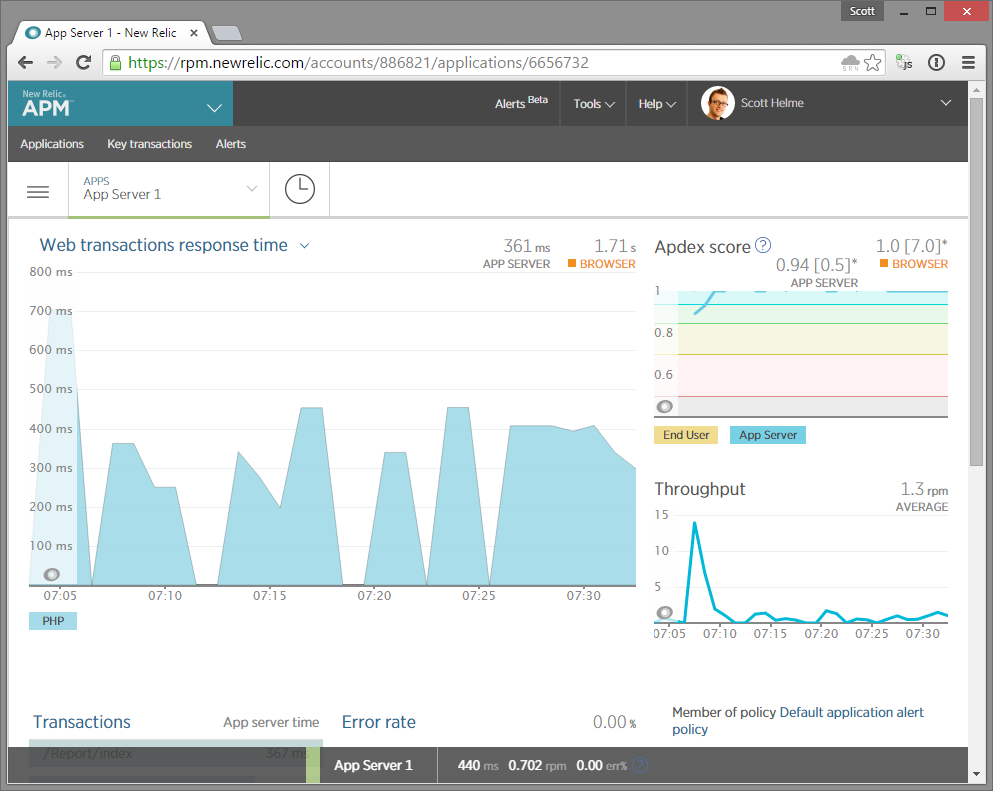Click the Scott Helme profile avatar
993x791 pixels.
(x=718, y=103)
